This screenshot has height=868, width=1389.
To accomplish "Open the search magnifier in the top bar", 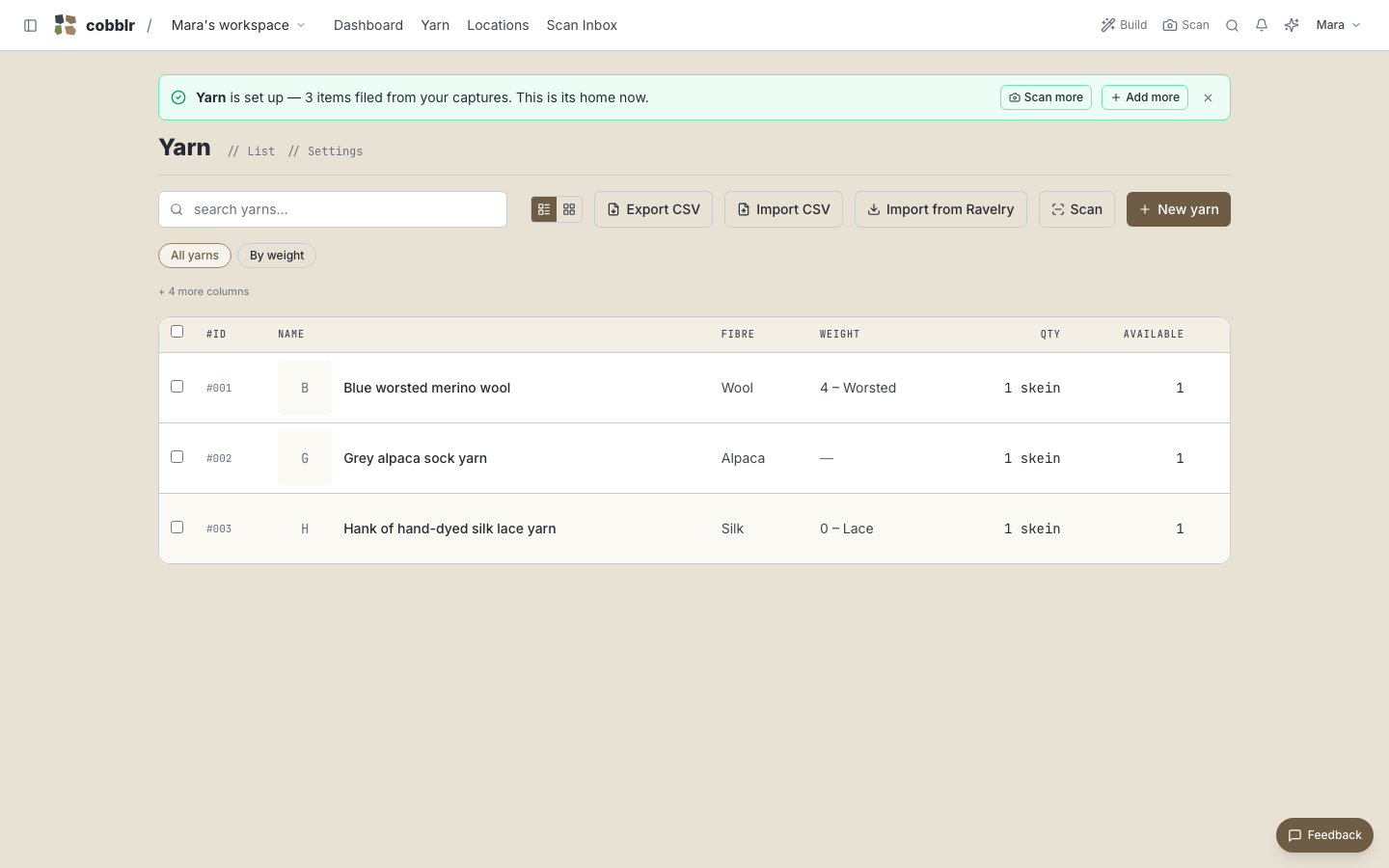I will pos(1232,25).
